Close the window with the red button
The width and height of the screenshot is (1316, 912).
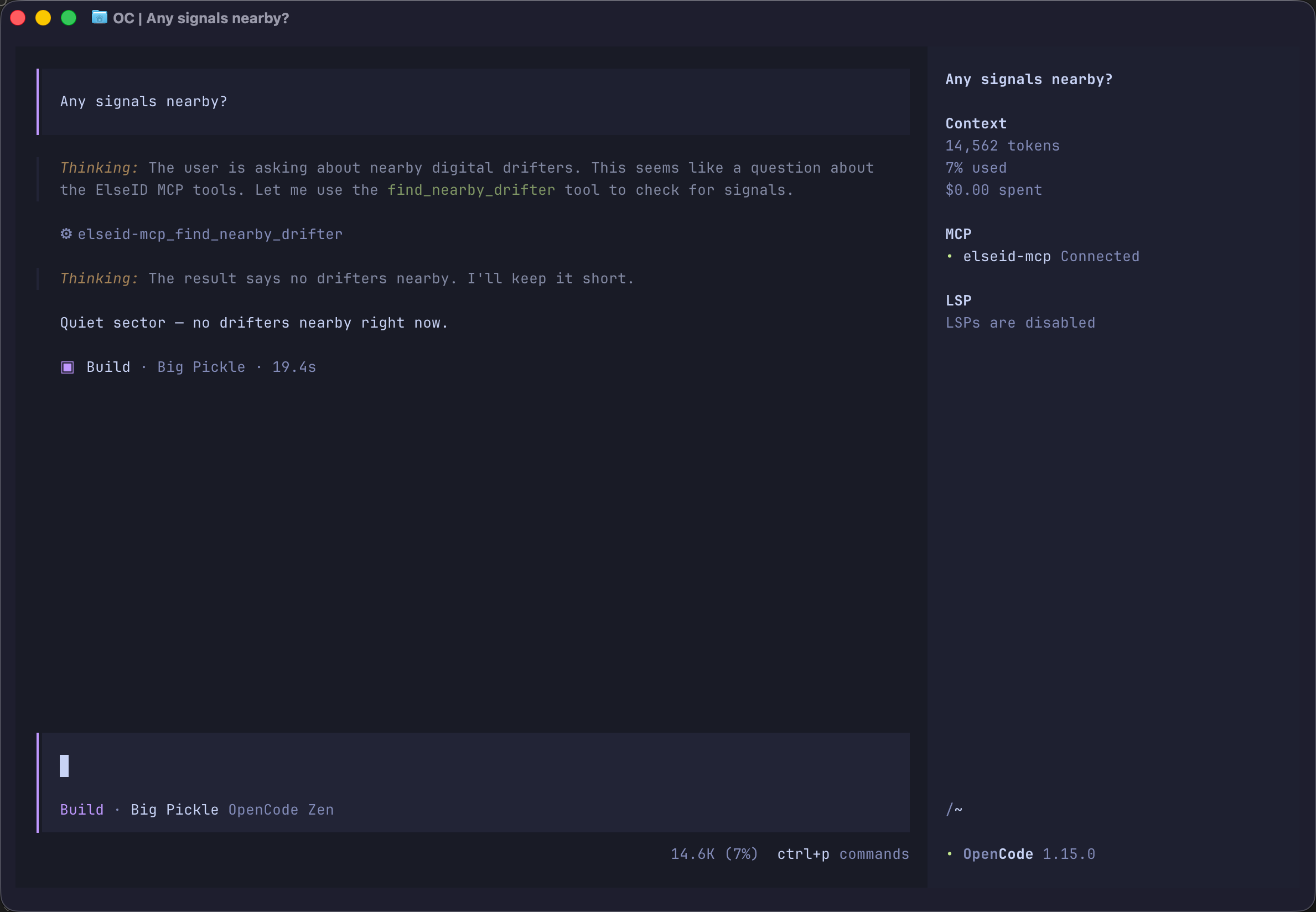(x=18, y=18)
